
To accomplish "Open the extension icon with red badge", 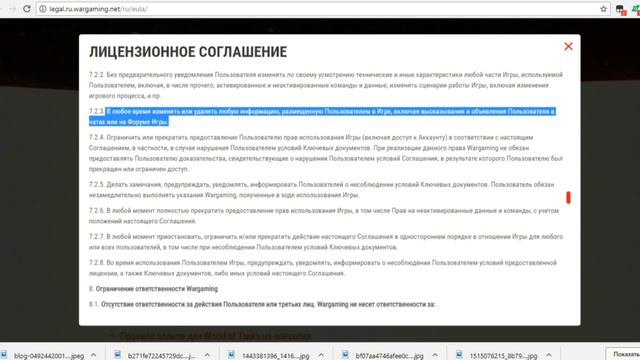I will [x=620, y=10].
